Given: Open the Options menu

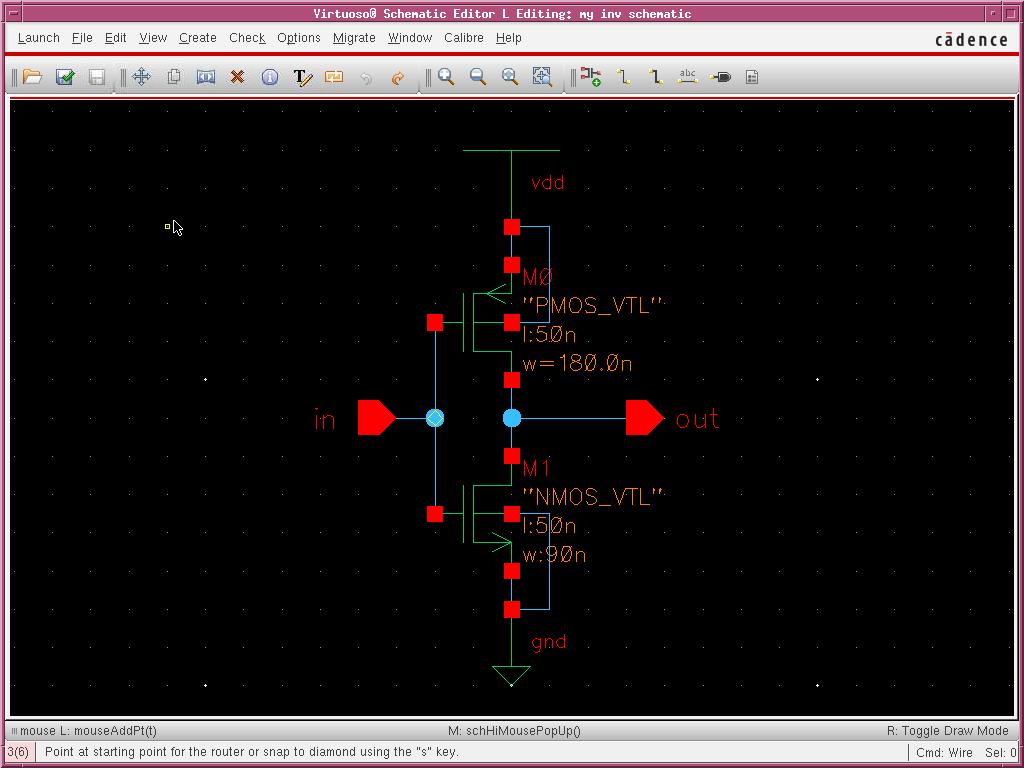Looking at the screenshot, I should click(298, 38).
